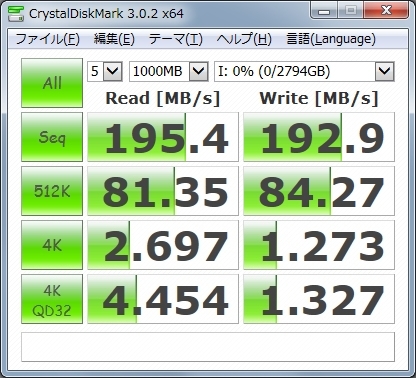Click the 512K read result 81.35
The height and width of the screenshot is (378, 416).
click(x=163, y=191)
